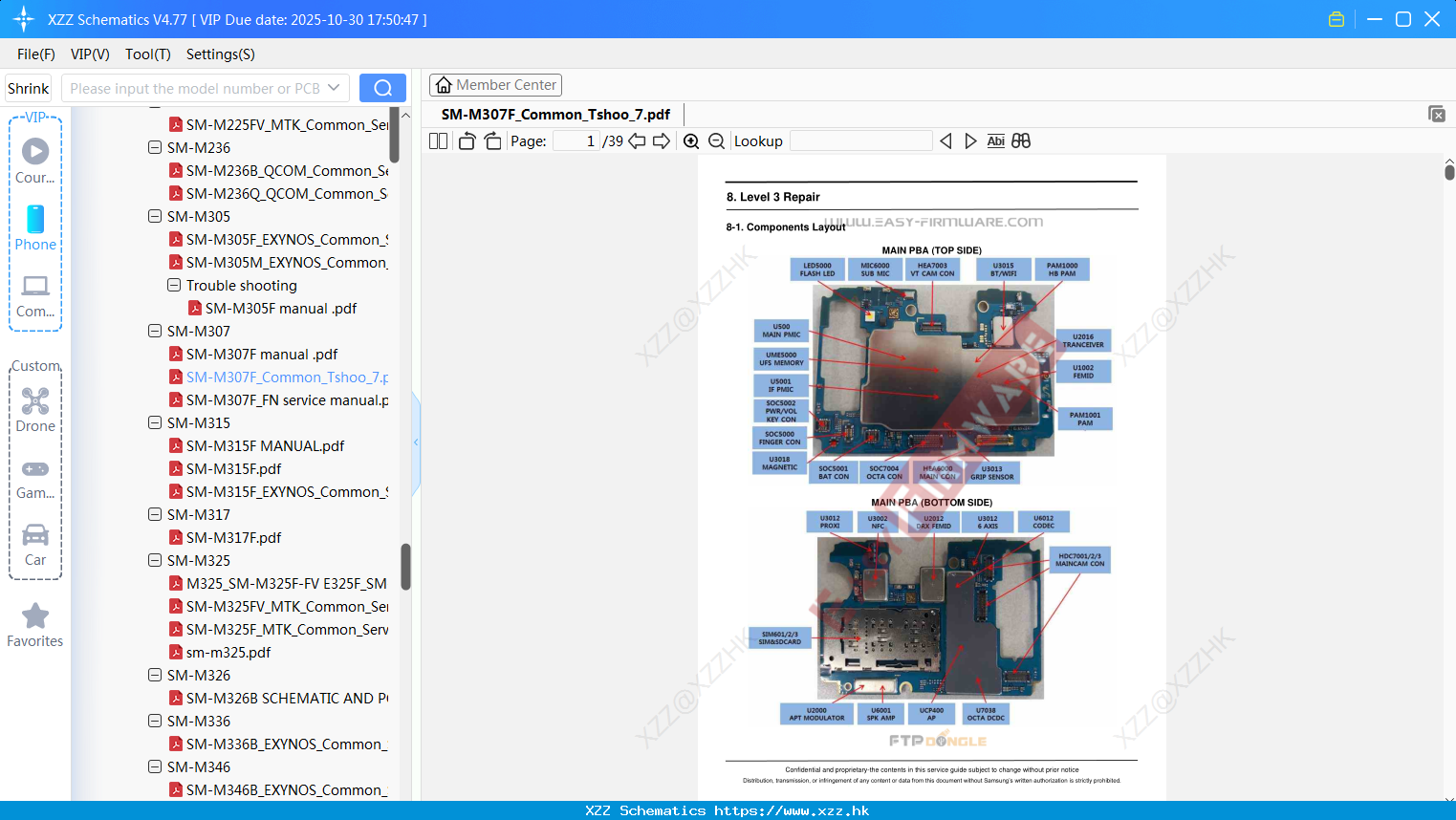Collapse the SM-M236 tree node
This screenshot has height=820, width=1456.
(x=155, y=148)
